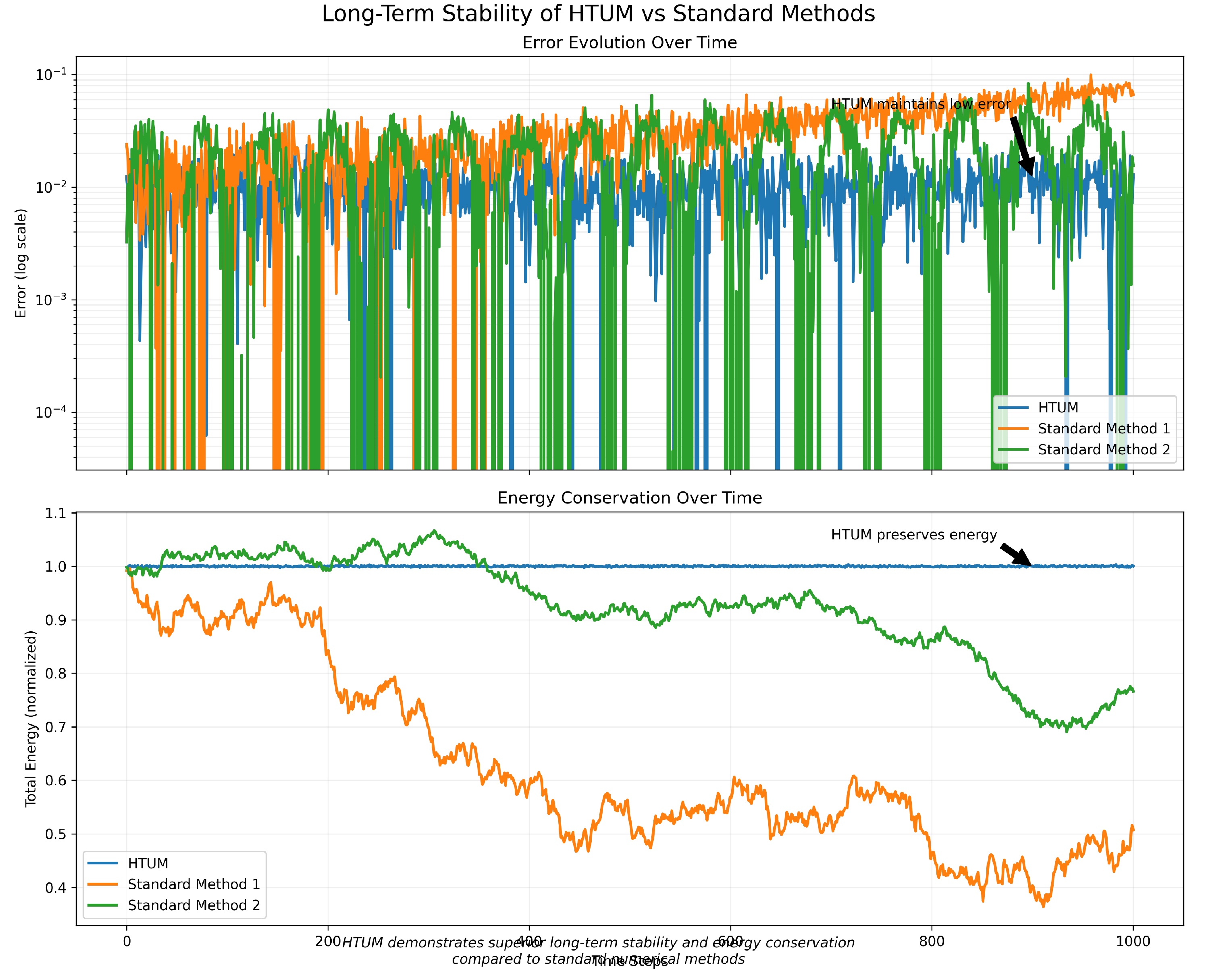Click the green Standard Method 2 swatch in top legend
Viewport: 1206px width, 980px height.
(x=1013, y=449)
